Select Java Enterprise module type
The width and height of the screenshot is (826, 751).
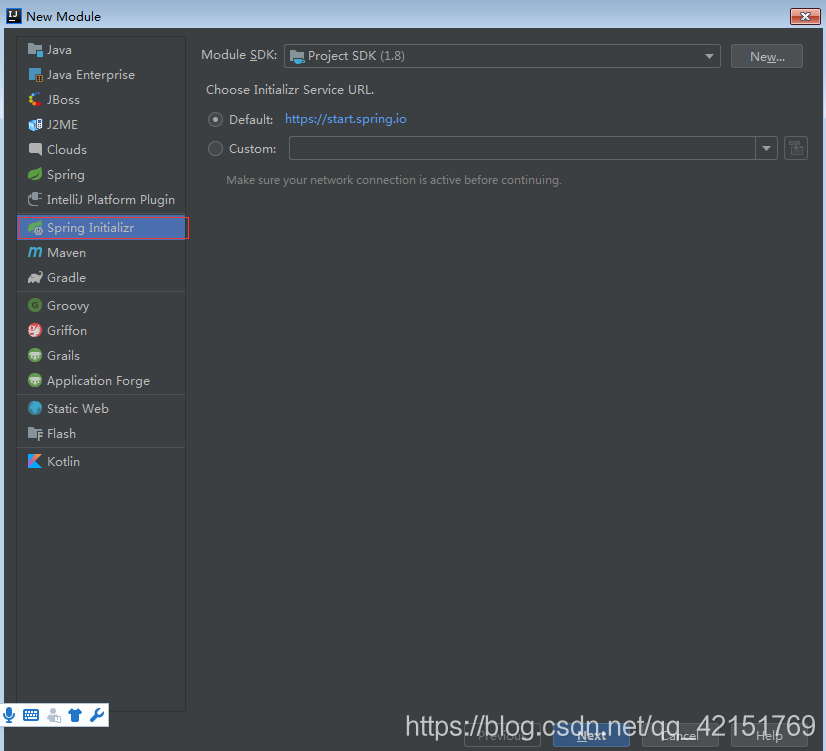(x=101, y=75)
